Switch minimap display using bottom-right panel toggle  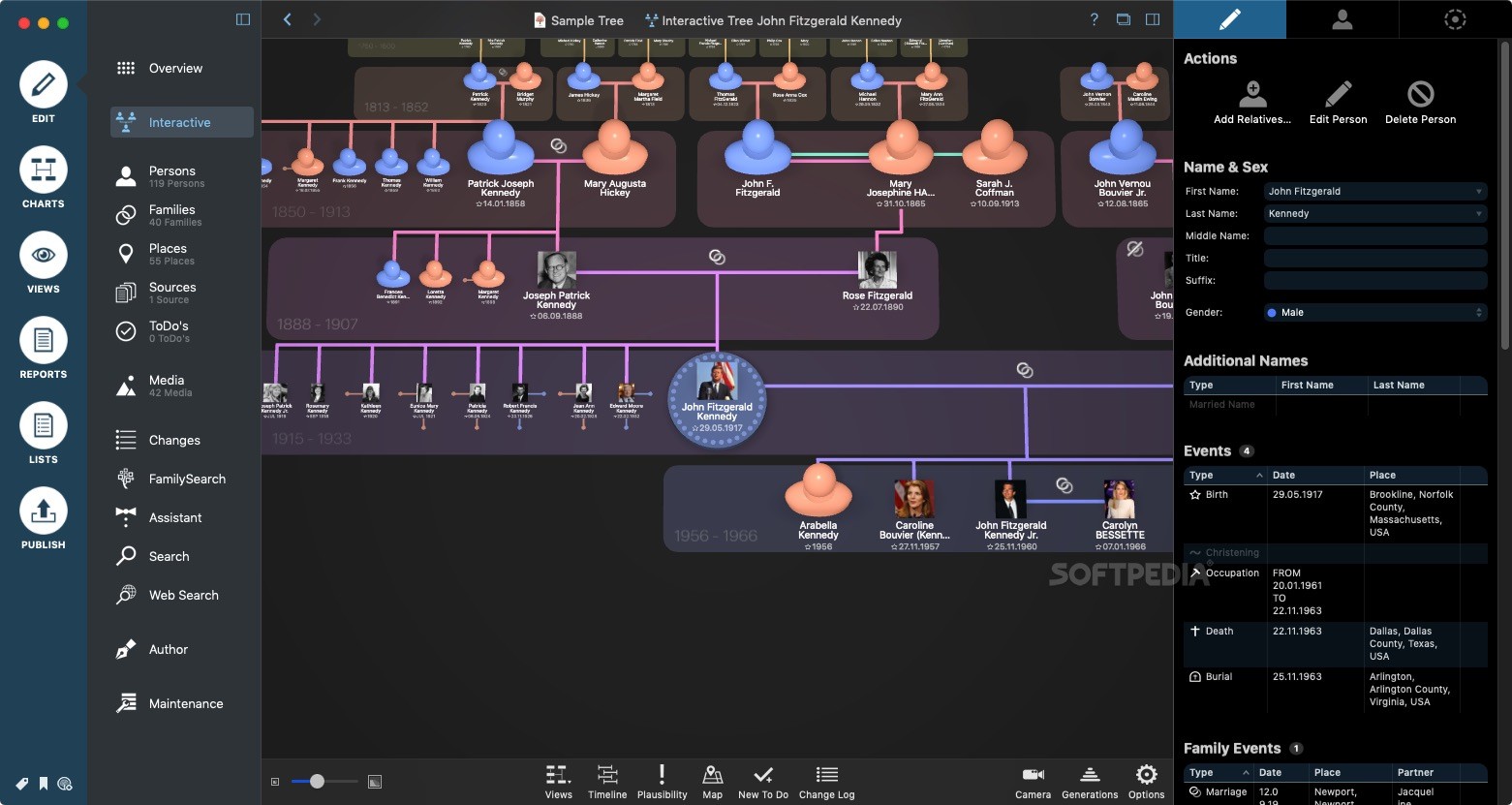point(374,781)
